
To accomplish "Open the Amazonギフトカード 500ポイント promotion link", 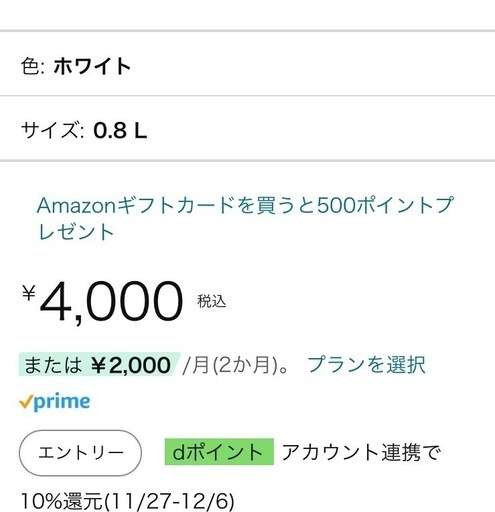I will coord(245,218).
